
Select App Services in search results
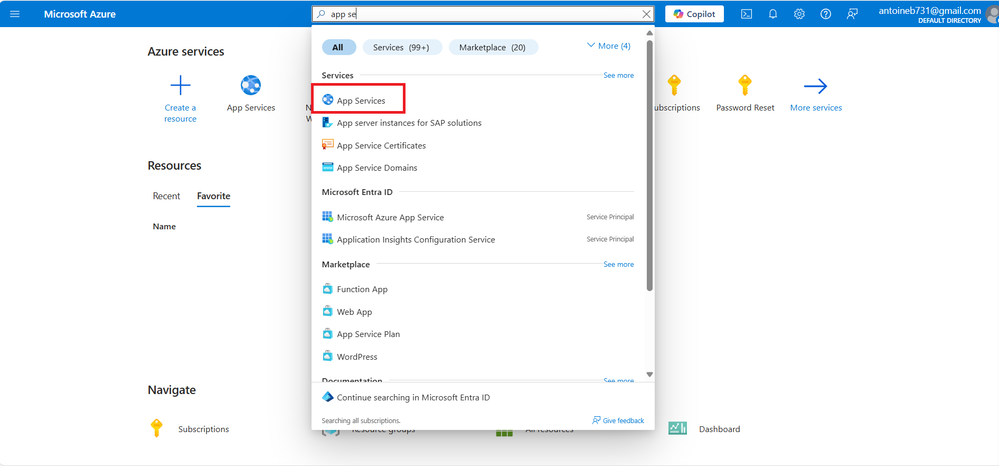pyautogui.click(x=359, y=100)
